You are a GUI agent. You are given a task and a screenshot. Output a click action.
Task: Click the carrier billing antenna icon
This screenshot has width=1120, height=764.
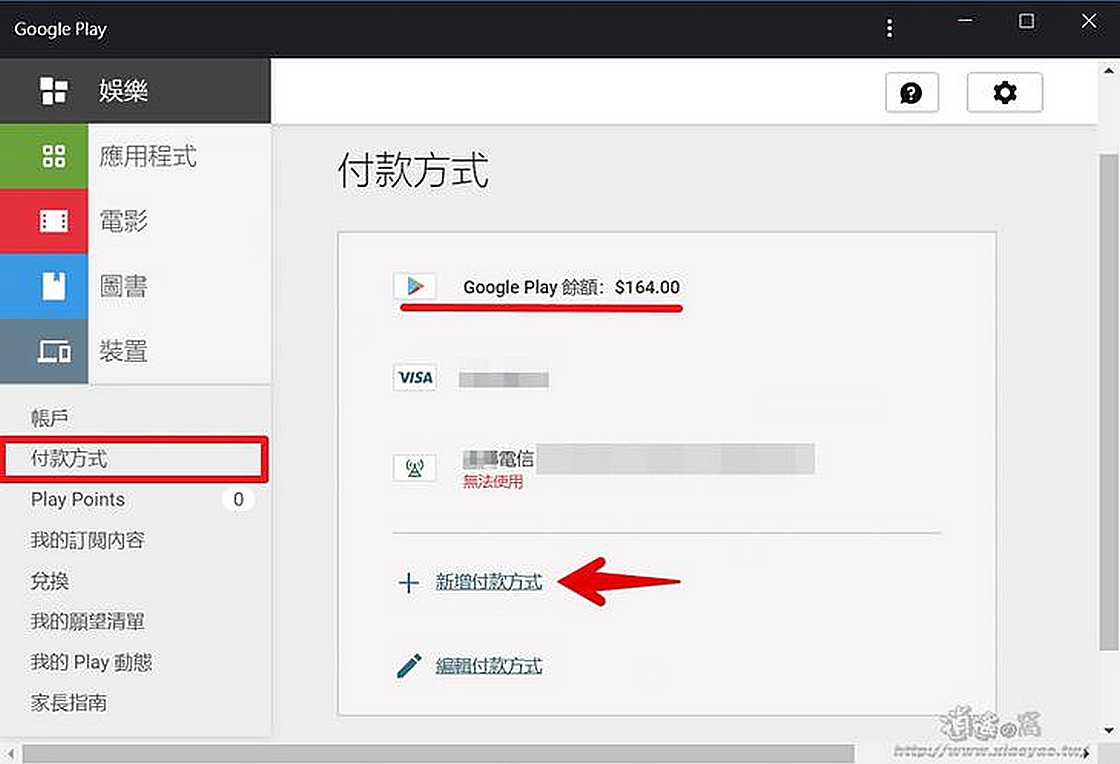point(415,468)
